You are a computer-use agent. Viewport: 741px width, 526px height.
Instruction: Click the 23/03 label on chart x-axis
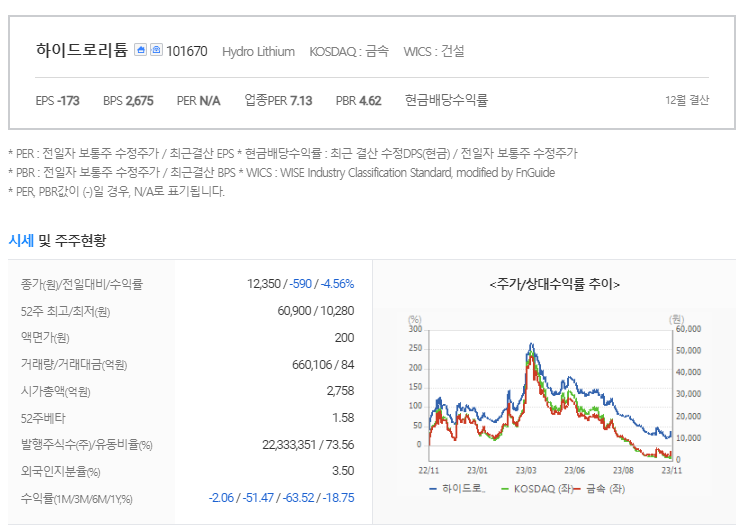point(526,471)
